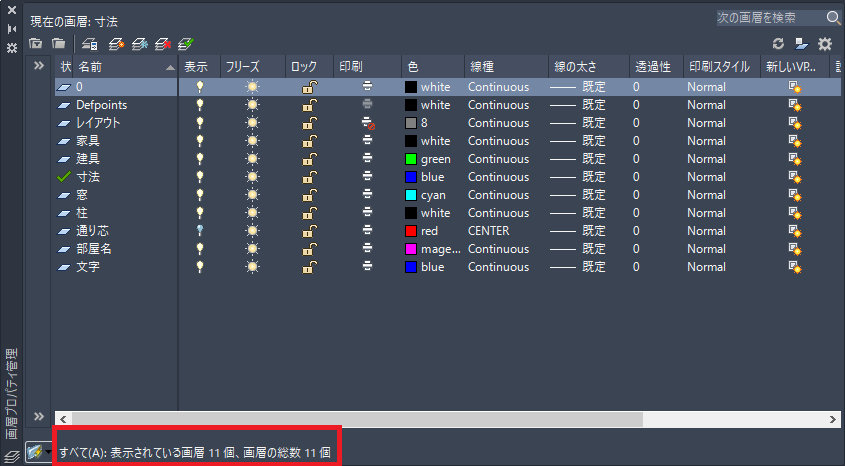Toggle visibility bulb for 部屋名
Screen dimensions: 845x466
(199, 248)
